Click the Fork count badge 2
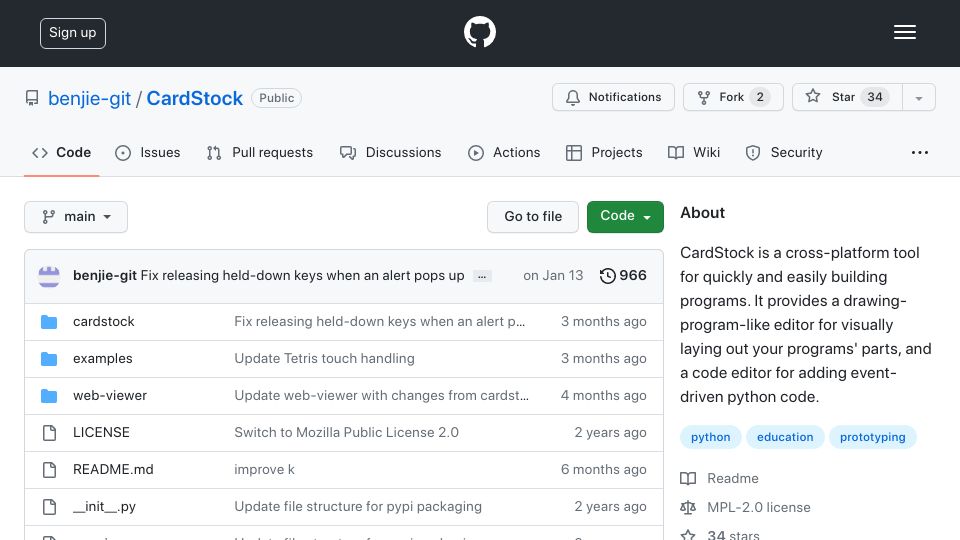Screen dimensions: 960x540 click(760, 97)
